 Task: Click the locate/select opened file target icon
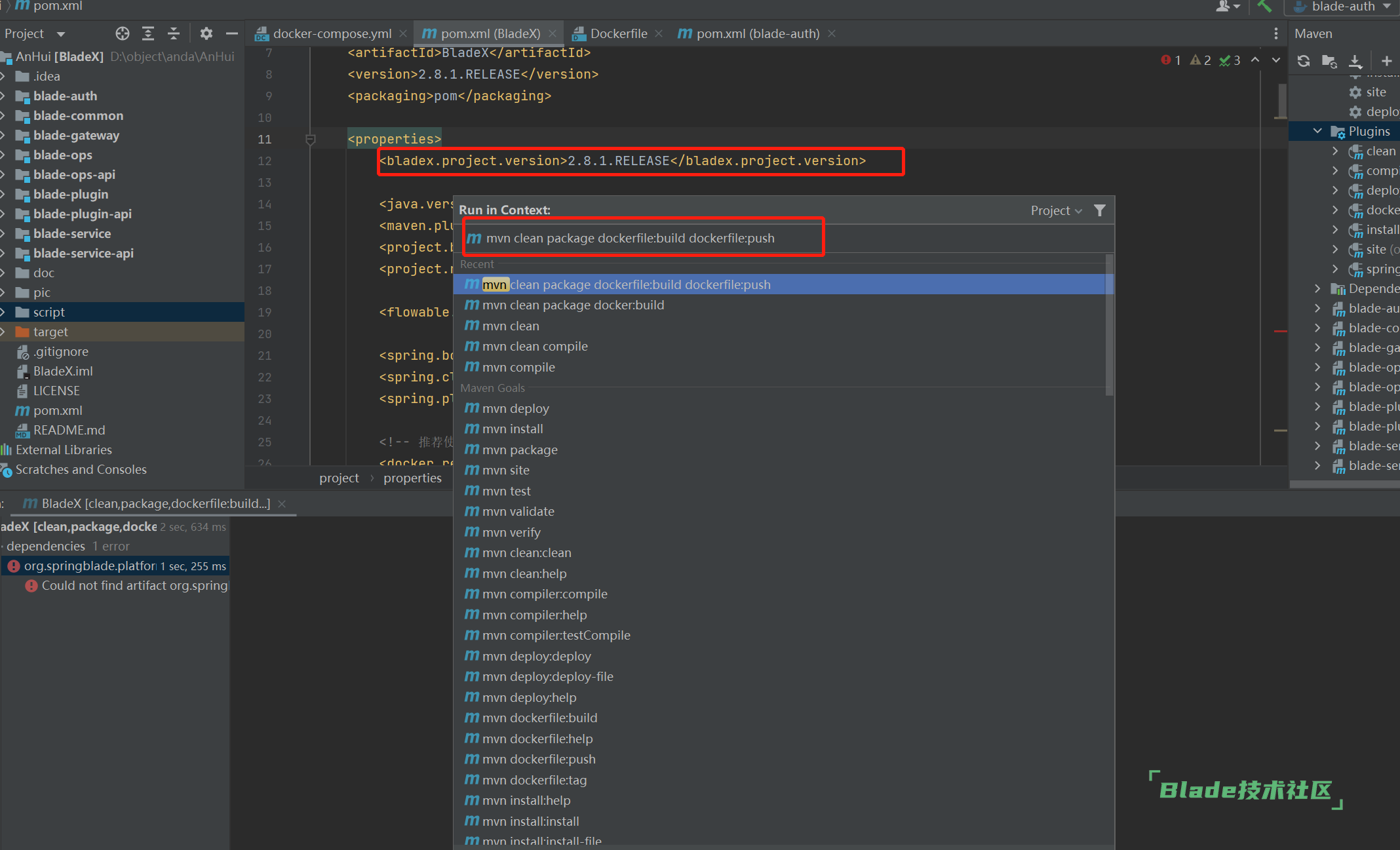122,33
